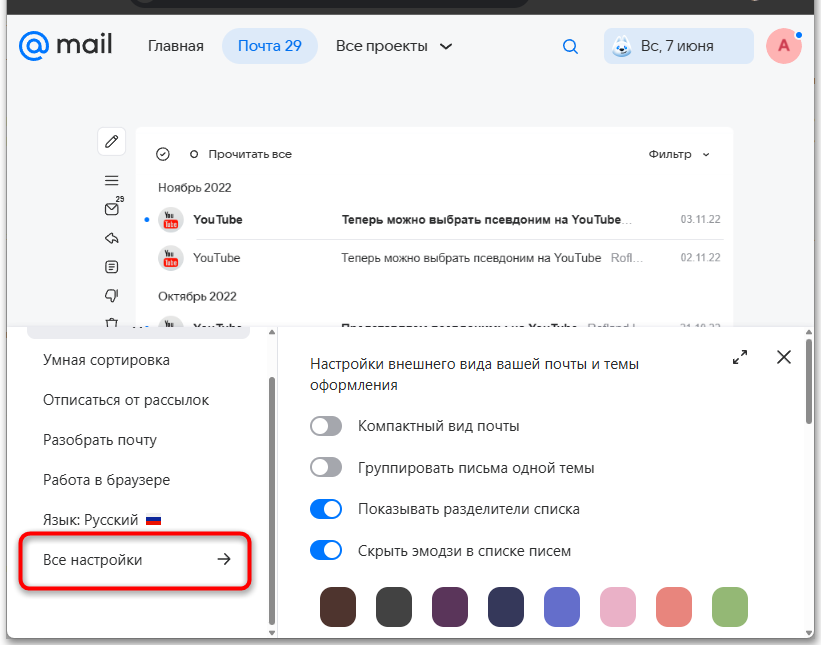Click the arrow next to Все настройки
Viewport: 821px width, 645px height.
224,559
